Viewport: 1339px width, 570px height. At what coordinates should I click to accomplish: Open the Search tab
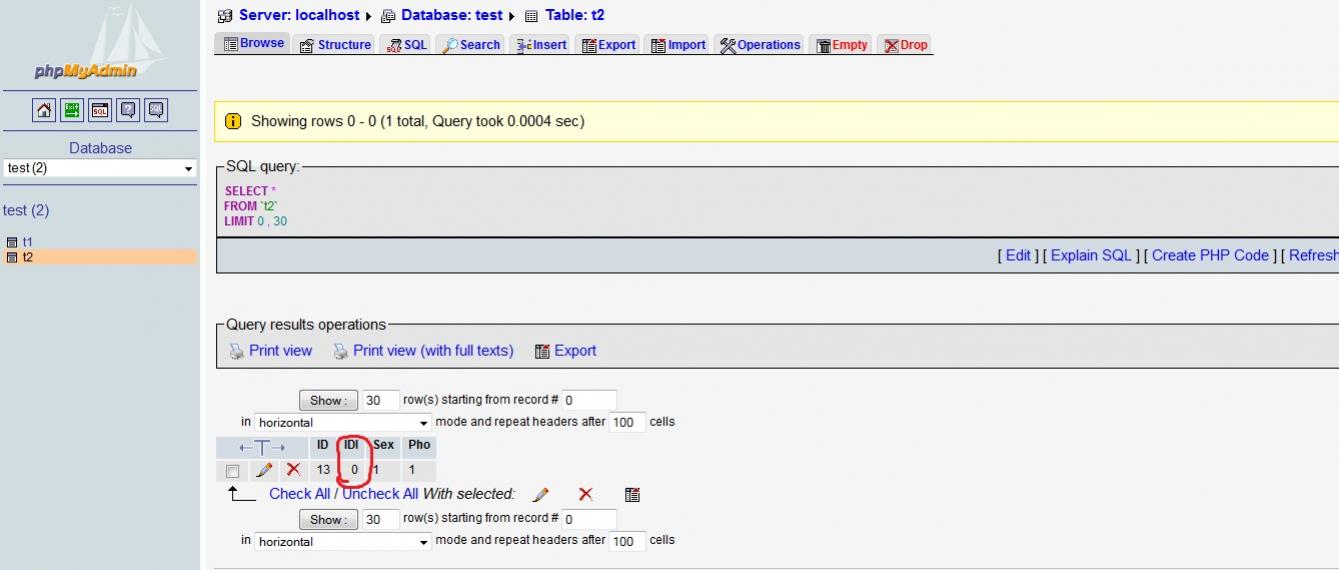click(x=471, y=45)
